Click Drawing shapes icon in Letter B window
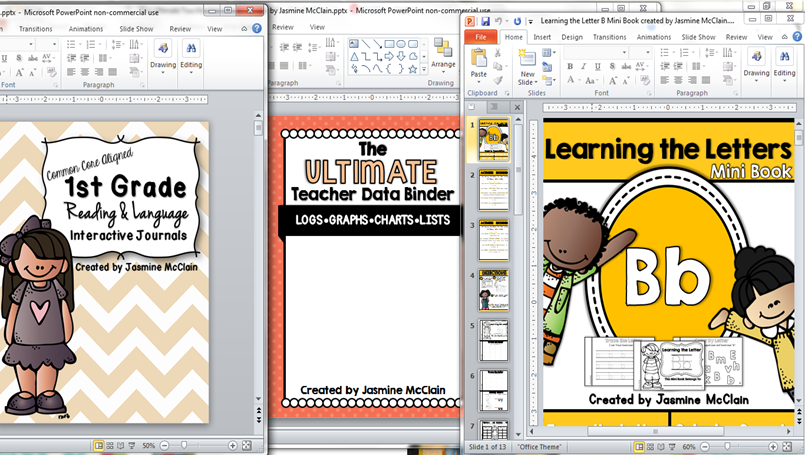 click(x=756, y=56)
